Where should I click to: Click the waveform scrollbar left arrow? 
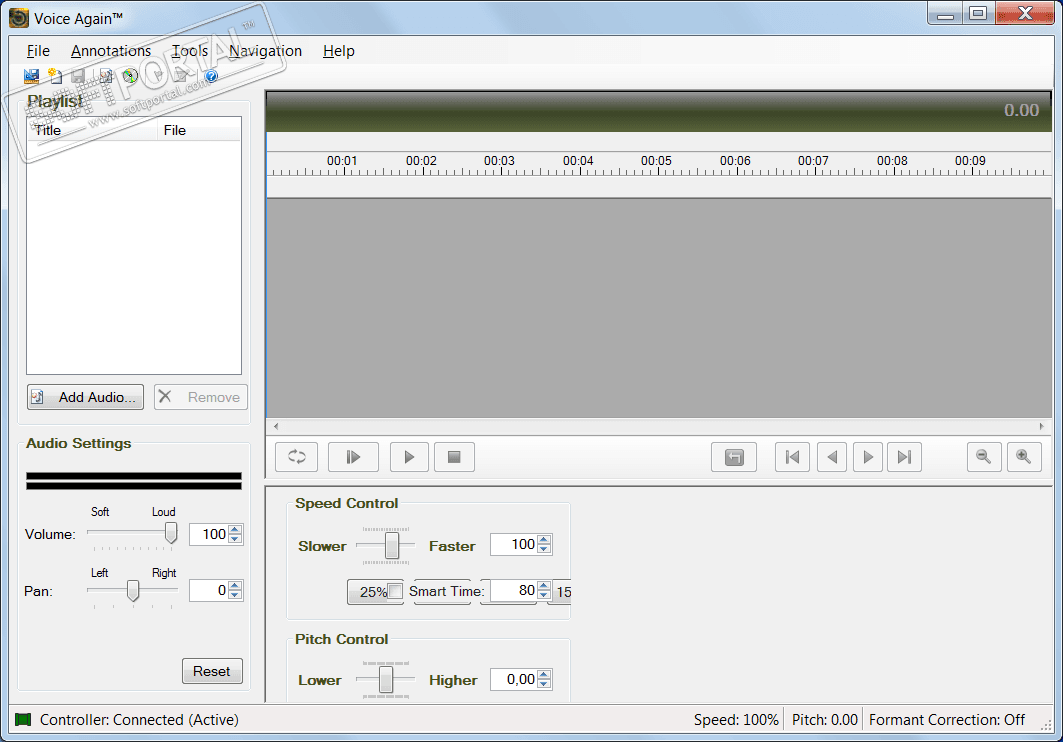(276, 426)
